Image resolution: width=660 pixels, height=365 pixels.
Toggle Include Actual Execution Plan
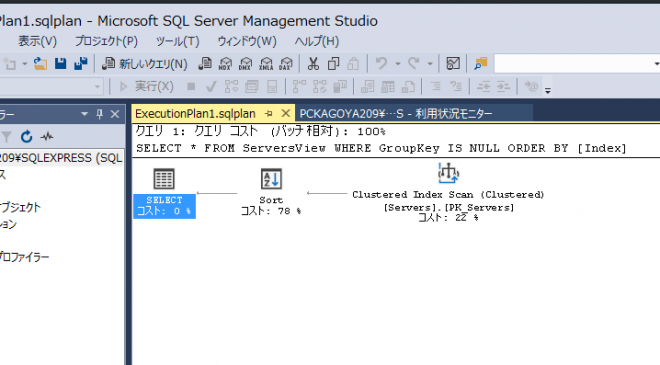pyautogui.click(x=299, y=87)
